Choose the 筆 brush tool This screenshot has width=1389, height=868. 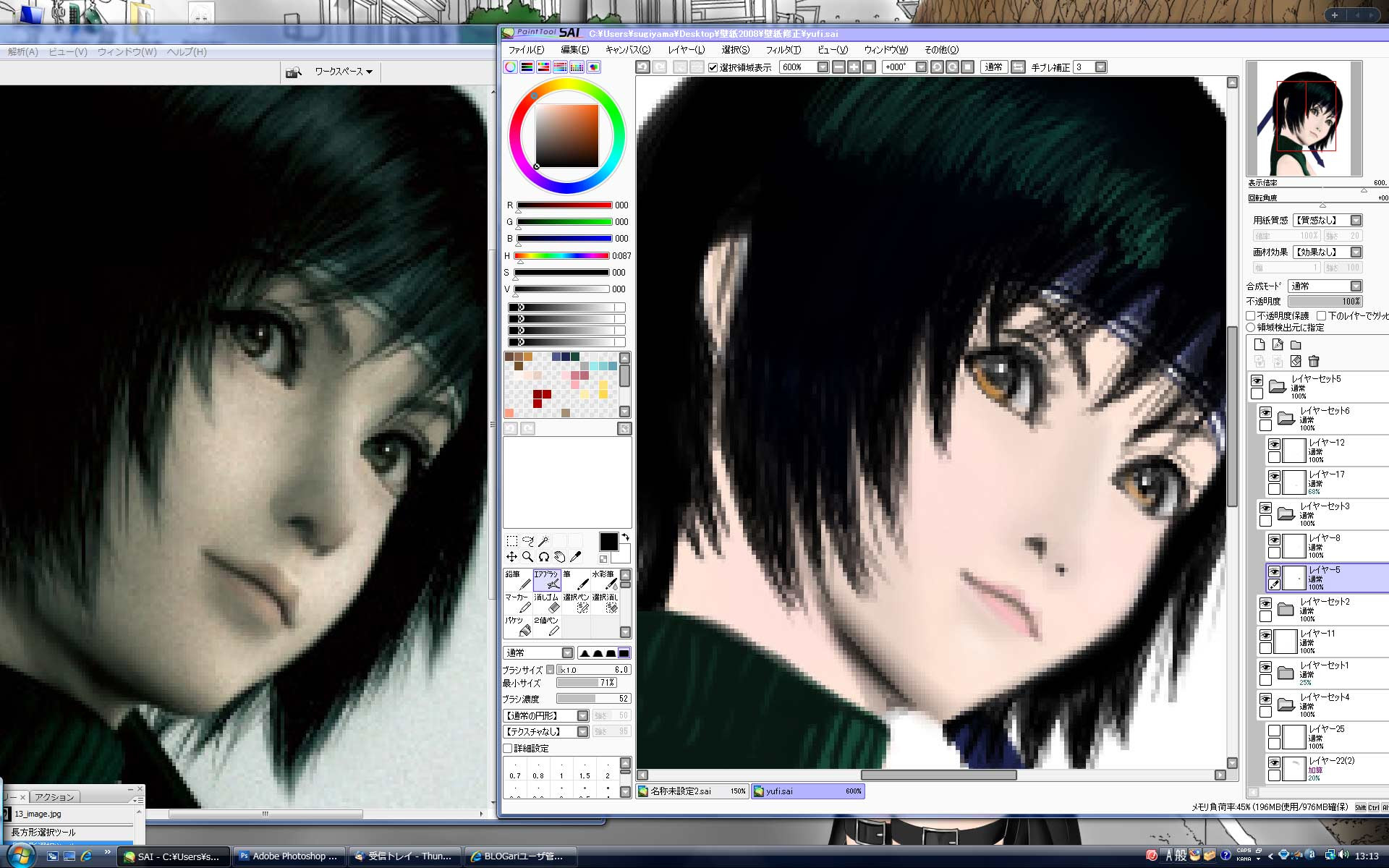pyautogui.click(x=576, y=580)
